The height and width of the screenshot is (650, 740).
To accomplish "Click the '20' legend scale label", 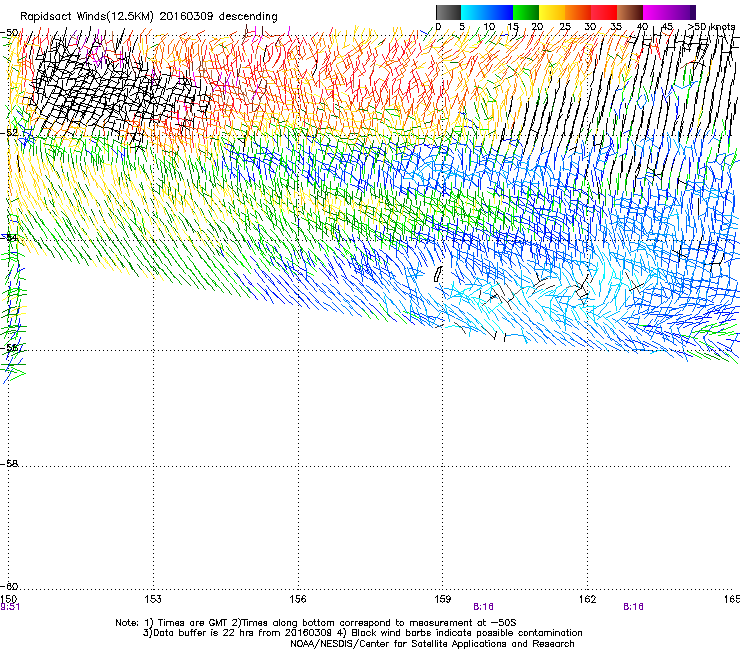I will (x=538, y=27).
